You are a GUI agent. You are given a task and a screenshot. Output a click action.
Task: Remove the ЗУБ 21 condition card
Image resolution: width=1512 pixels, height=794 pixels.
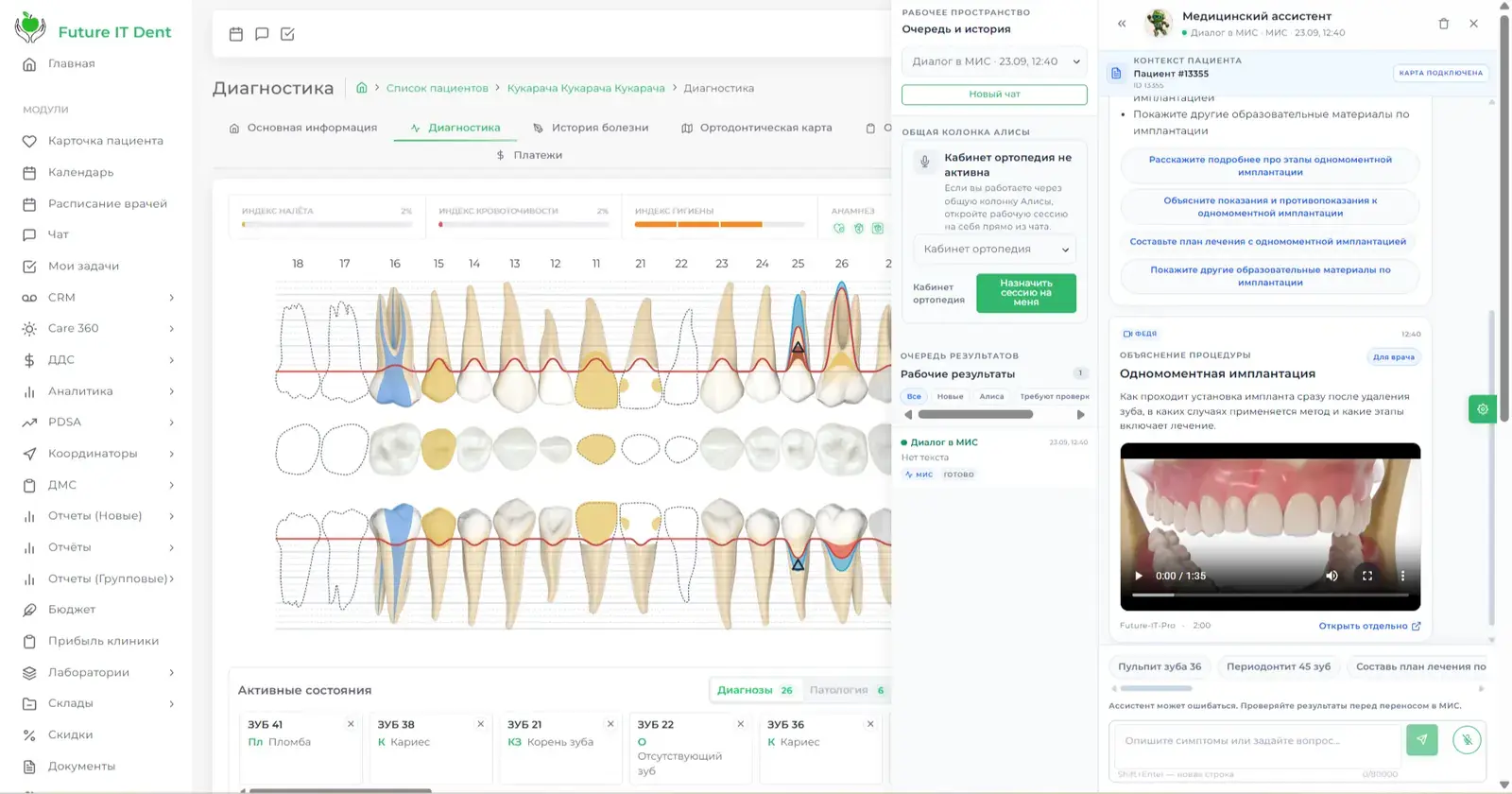click(x=610, y=724)
